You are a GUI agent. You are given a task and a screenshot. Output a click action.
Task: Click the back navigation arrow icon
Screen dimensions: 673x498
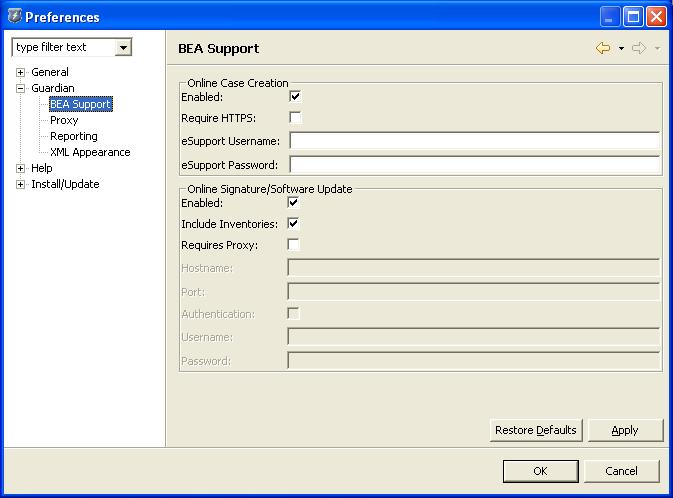click(x=602, y=48)
